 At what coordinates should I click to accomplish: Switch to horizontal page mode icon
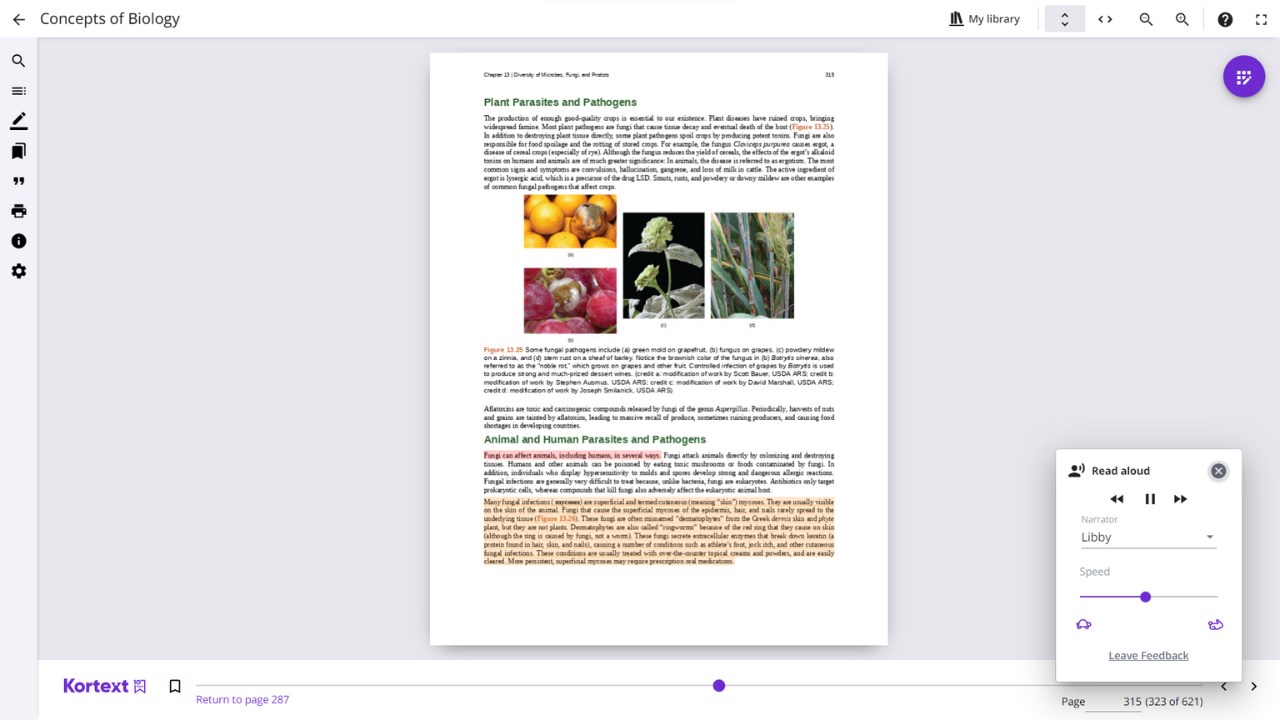(1105, 19)
